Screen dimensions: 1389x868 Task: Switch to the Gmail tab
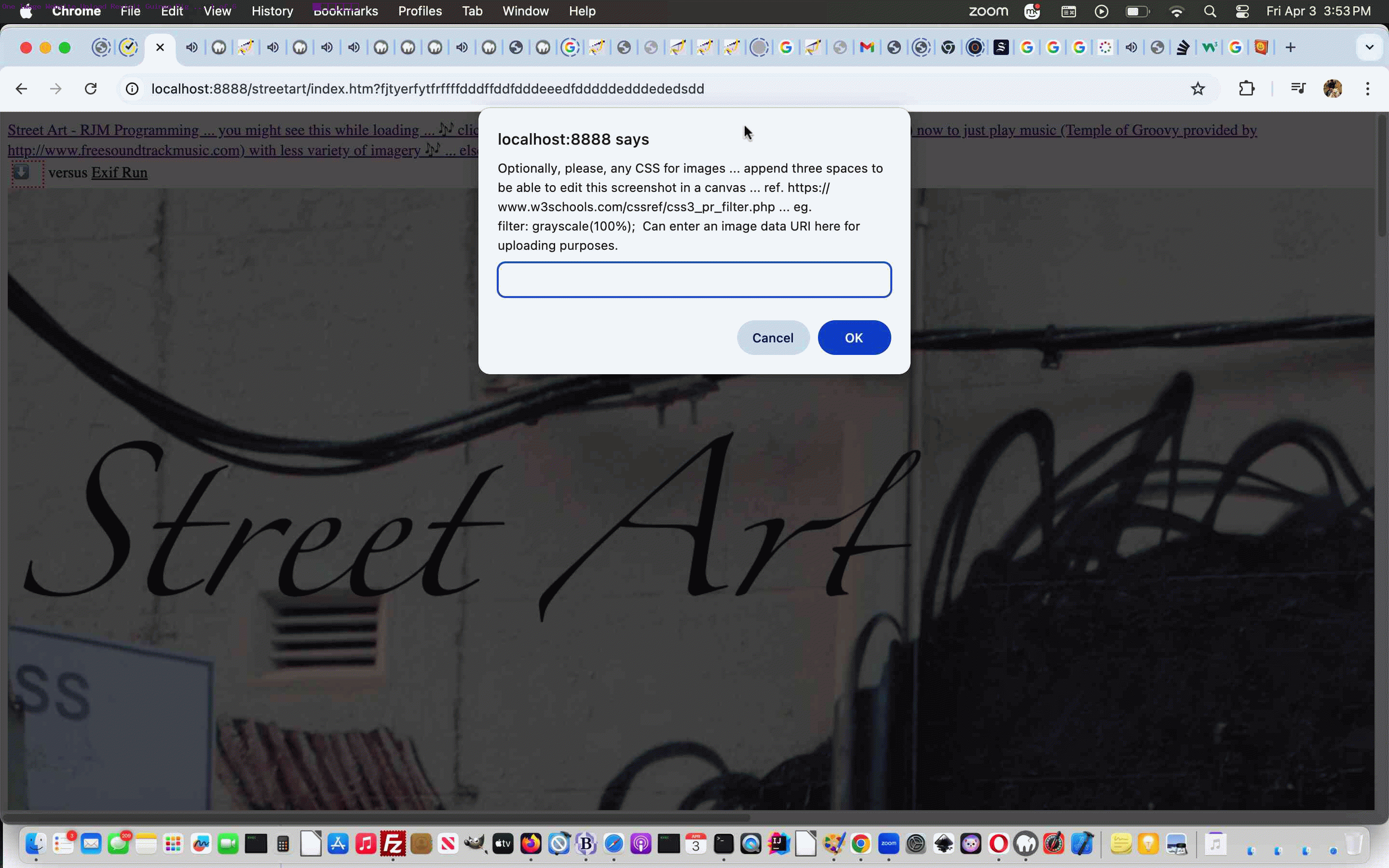pos(867,47)
